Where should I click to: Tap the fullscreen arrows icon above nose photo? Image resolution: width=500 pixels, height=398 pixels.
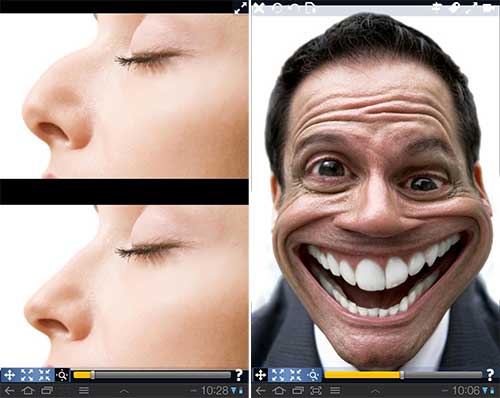(x=241, y=8)
